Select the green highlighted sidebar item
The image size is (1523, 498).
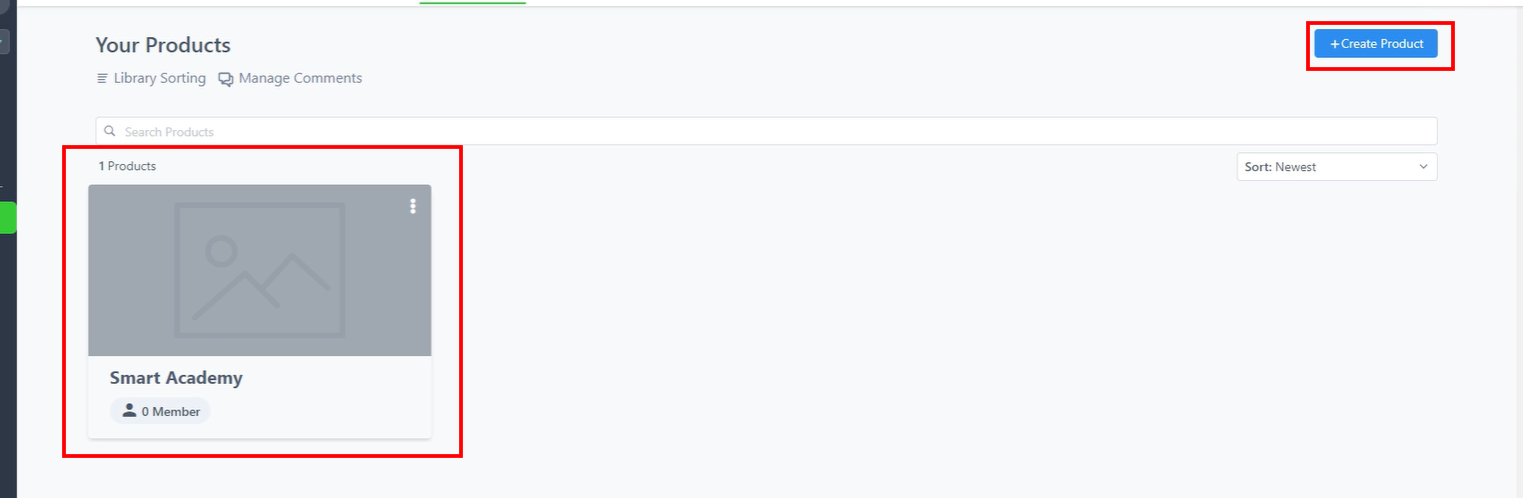click(8, 218)
